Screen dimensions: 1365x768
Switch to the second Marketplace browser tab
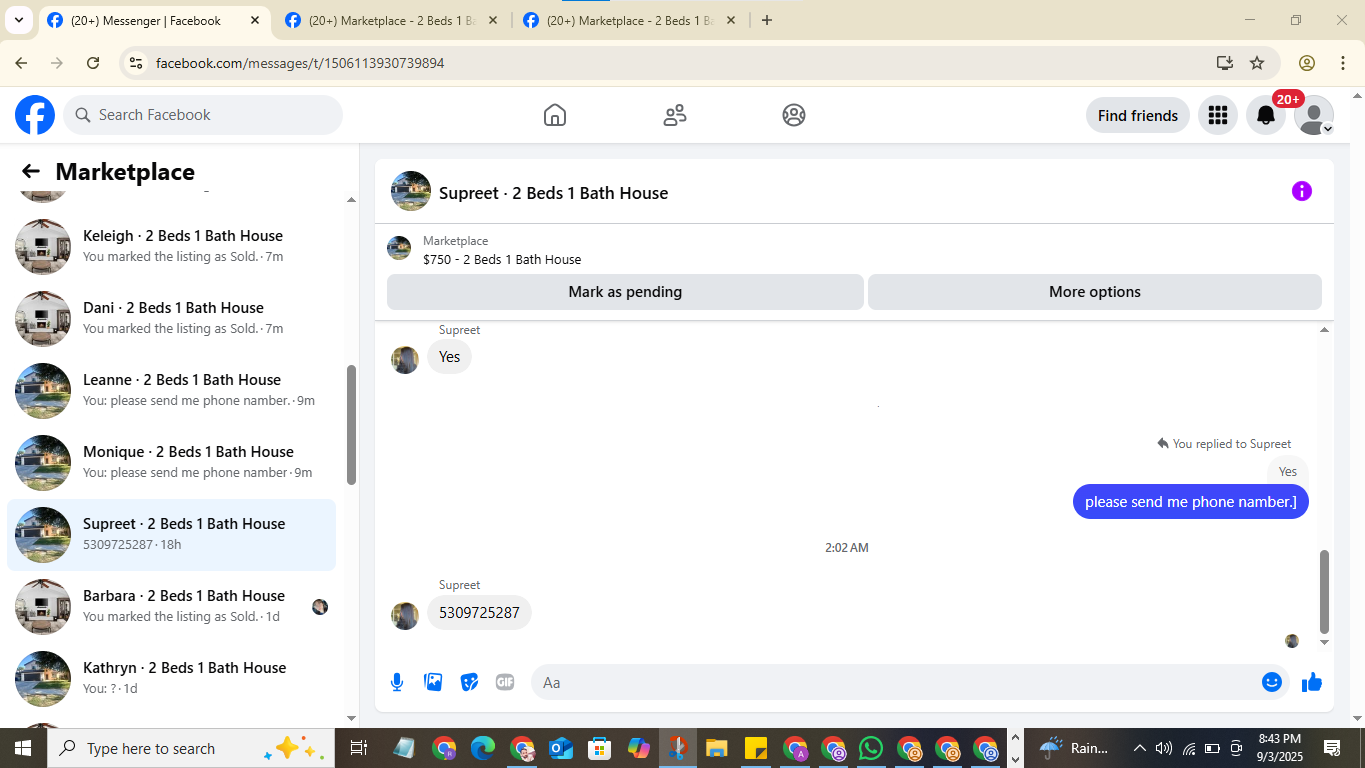coord(392,20)
